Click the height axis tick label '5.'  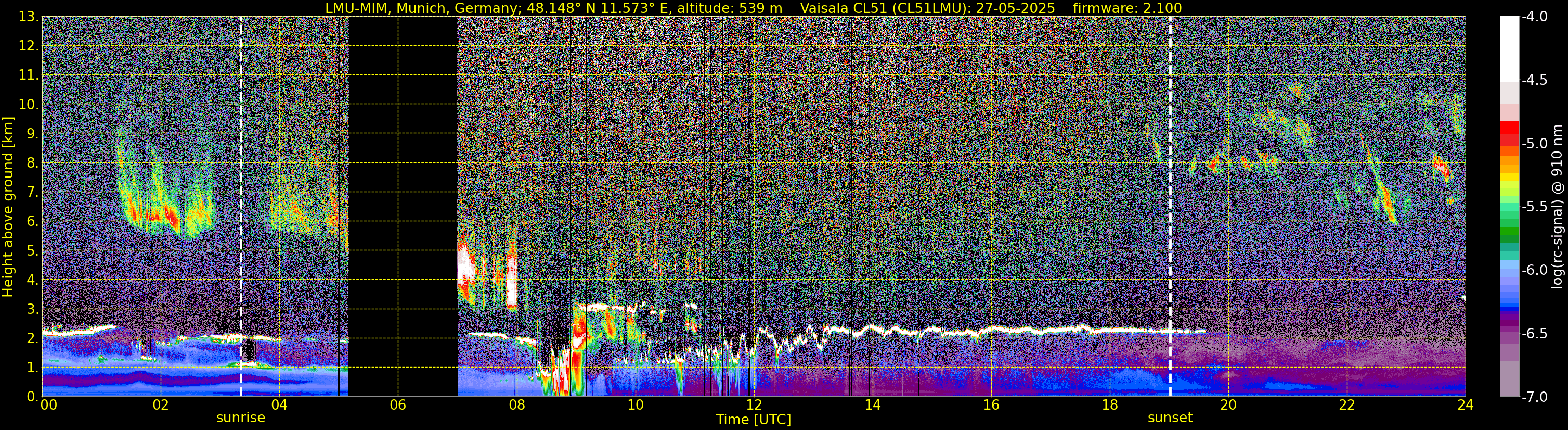click(33, 251)
